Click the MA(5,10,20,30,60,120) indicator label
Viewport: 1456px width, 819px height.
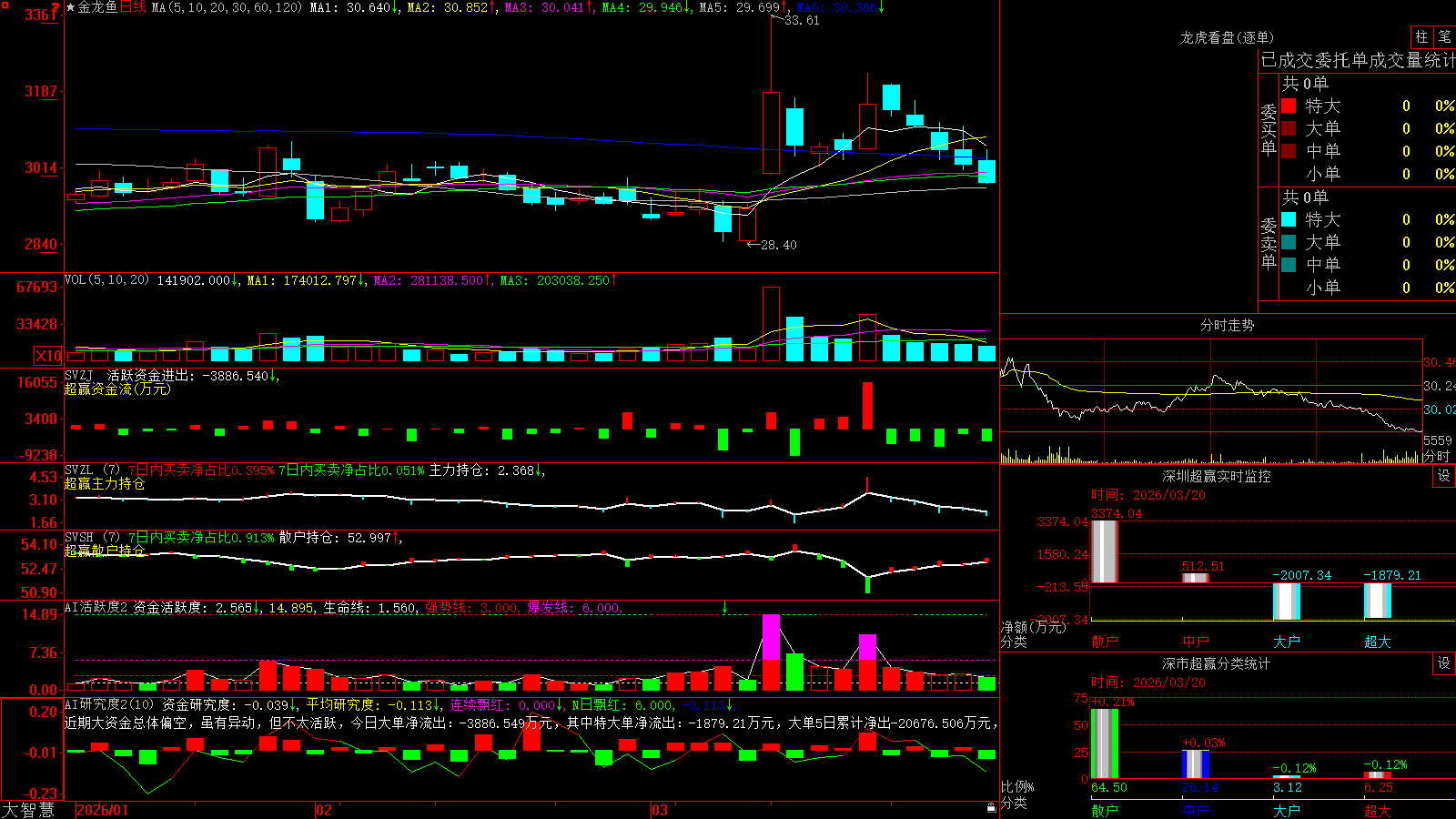(x=227, y=7)
